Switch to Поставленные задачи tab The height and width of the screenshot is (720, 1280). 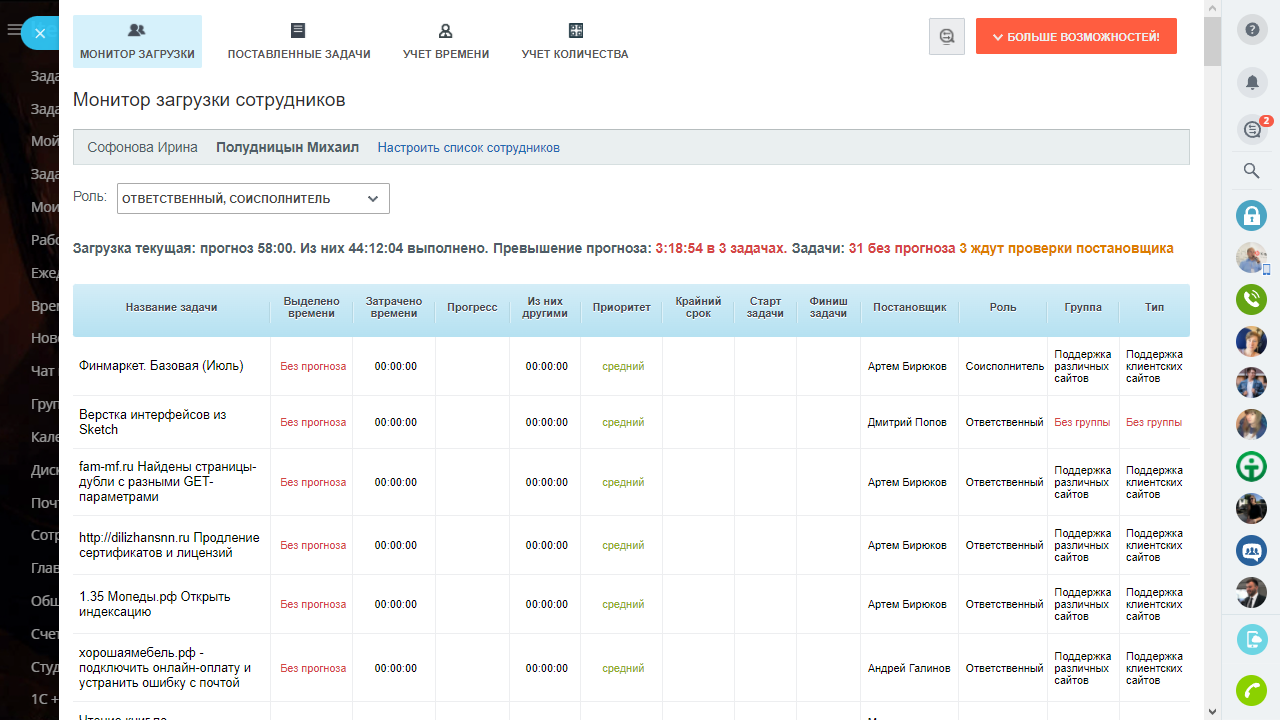[x=299, y=41]
